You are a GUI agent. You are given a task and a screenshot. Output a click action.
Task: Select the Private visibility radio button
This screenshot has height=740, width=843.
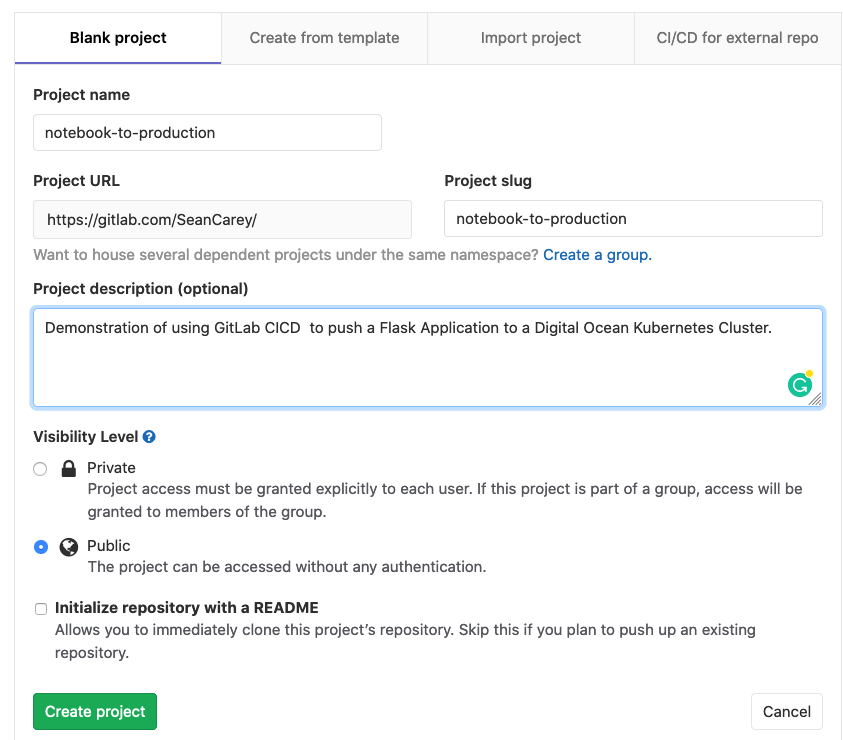[x=40, y=468]
